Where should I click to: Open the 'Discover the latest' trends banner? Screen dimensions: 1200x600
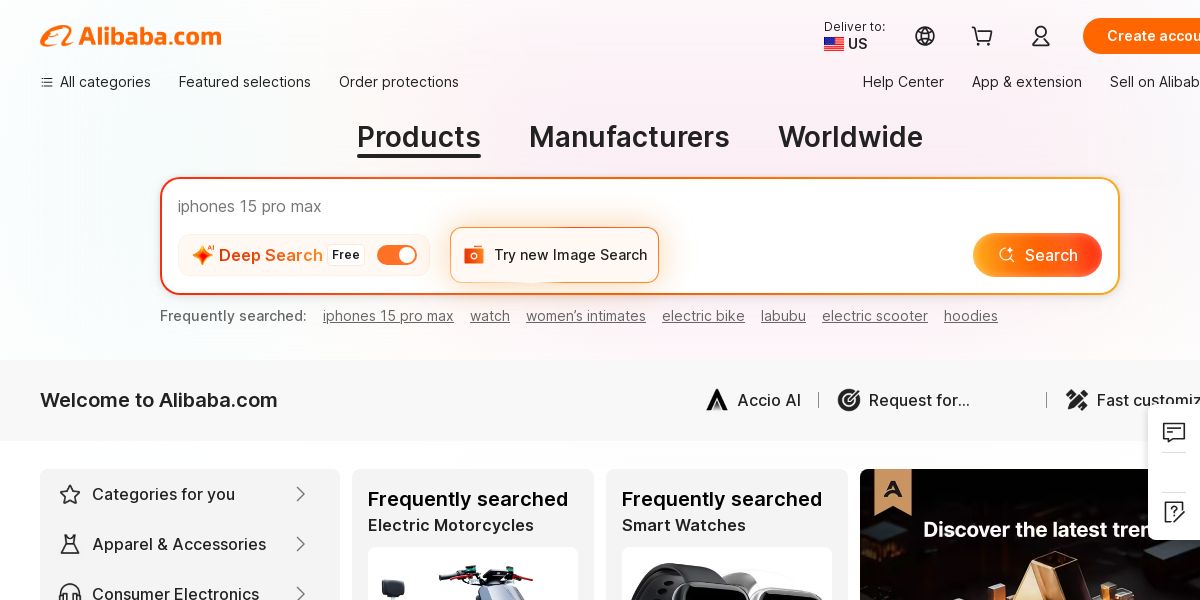(x=1030, y=534)
